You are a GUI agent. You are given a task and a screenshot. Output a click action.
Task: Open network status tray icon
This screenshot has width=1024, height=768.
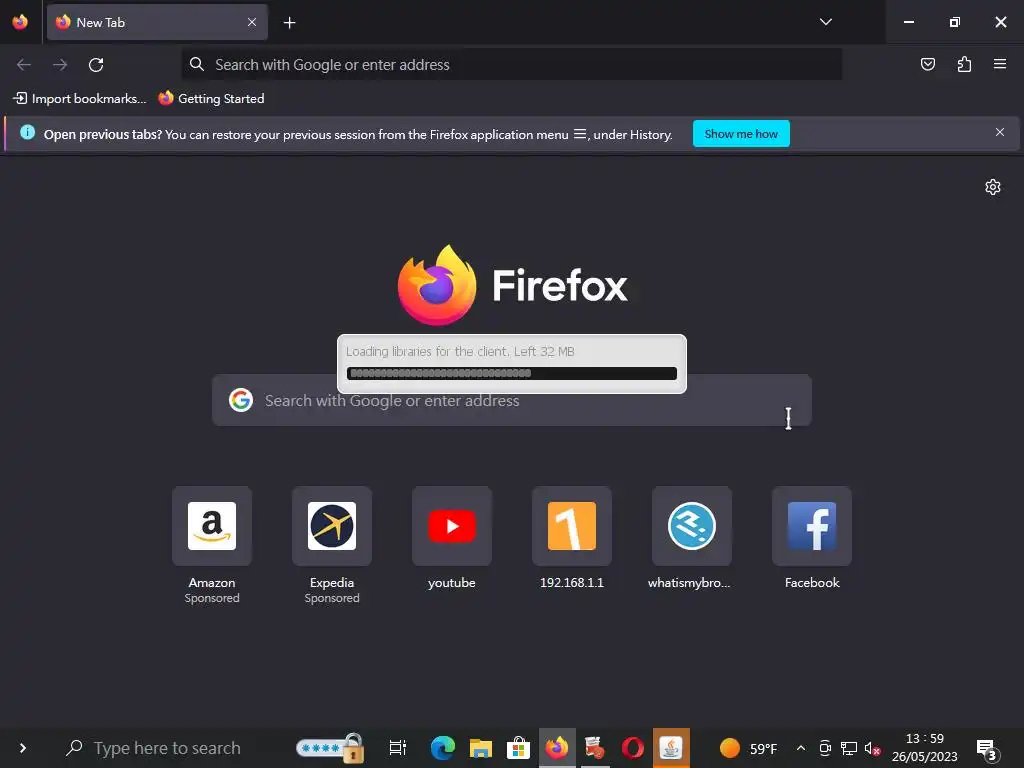[848, 748]
